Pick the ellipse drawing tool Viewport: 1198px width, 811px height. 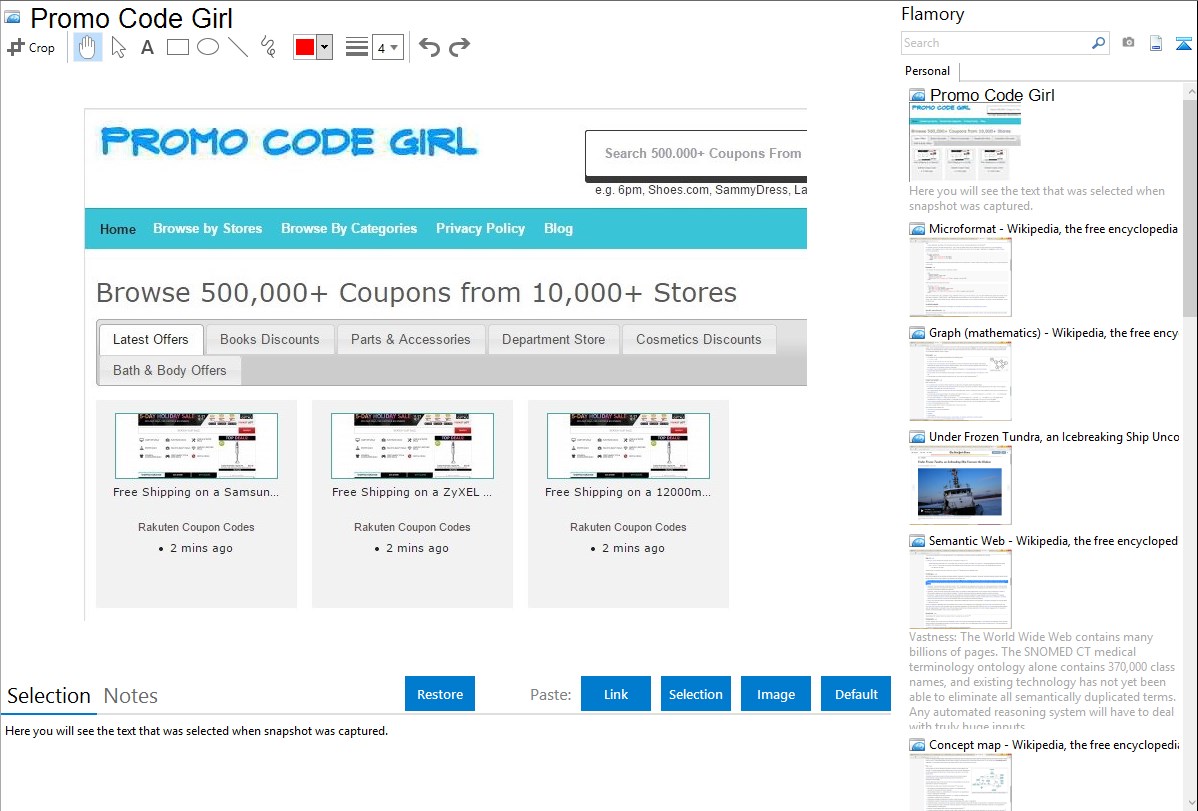point(208,47)
